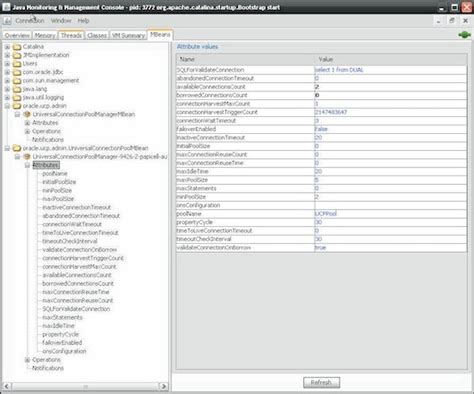Click the green connection status icon
Screen dimensions: 474x394
click(464, 35)
